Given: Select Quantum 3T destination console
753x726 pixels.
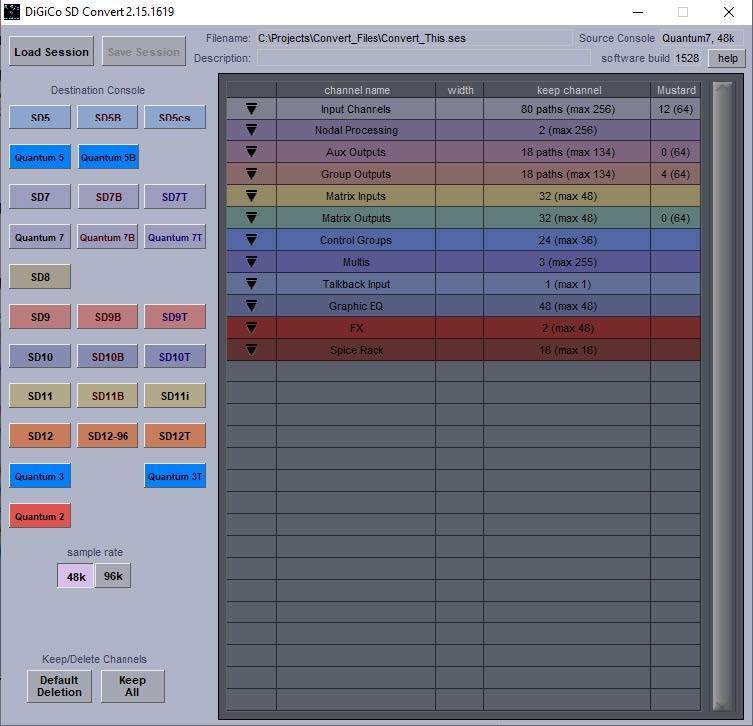Looking at the screenshot, I should pos(175,476).
